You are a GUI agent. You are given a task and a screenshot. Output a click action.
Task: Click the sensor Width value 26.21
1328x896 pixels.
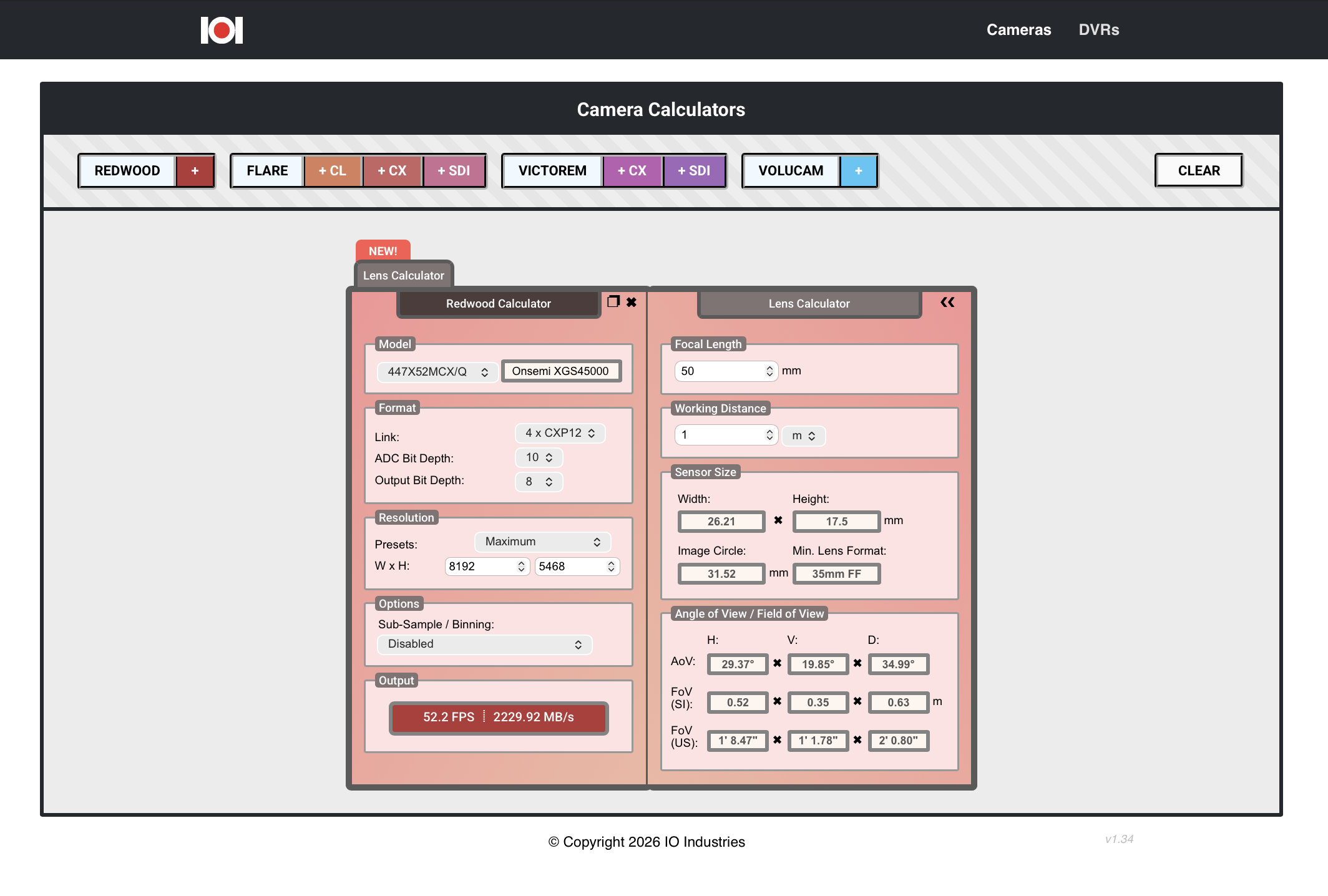point(721,522)
